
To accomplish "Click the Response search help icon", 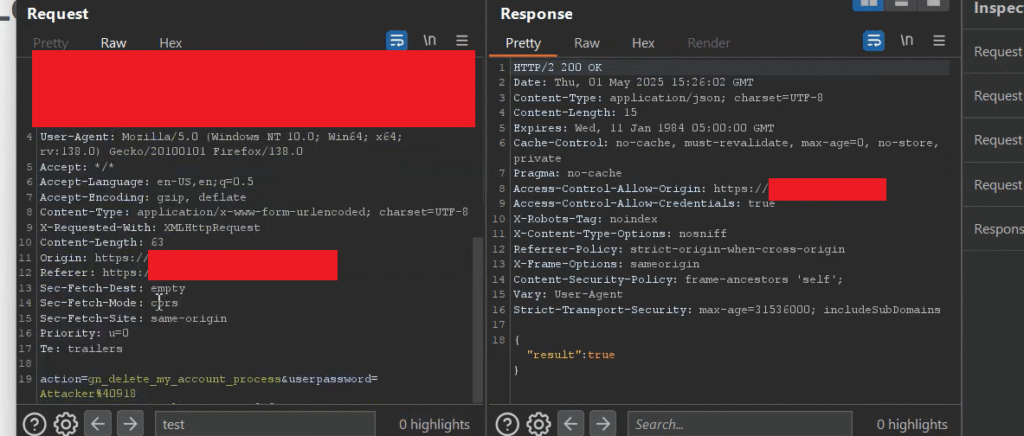I will click(x=507, y=424).
